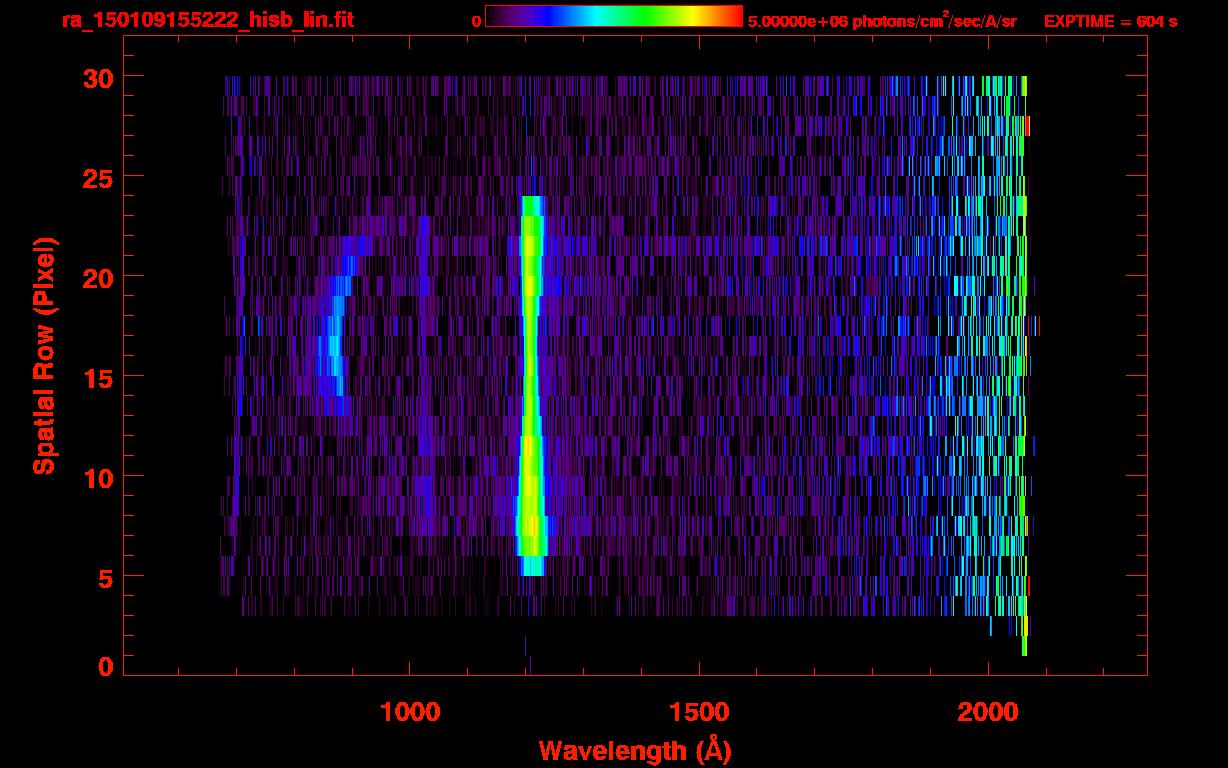Image resolution: width=1228 pixels, height=768 pixels.
Task: Click the Spatial Row (Pixel) axis label
Action: pyautogui.click(x=44, y=356)
